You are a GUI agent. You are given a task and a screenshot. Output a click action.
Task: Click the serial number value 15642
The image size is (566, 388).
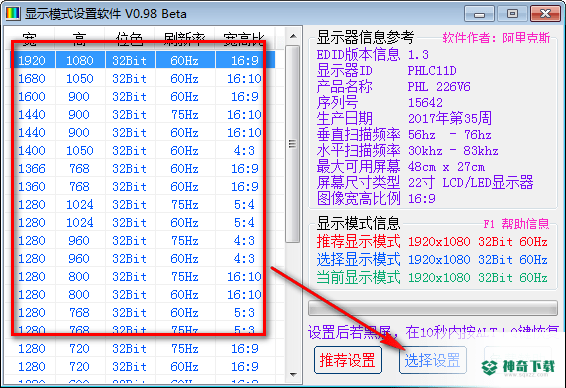[x=425, y=103]
